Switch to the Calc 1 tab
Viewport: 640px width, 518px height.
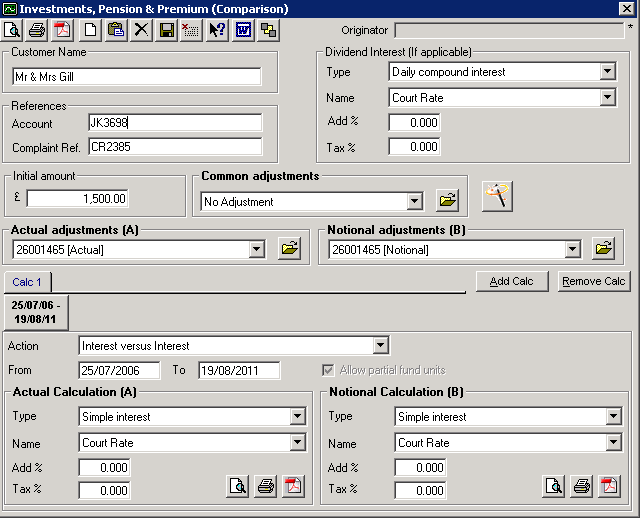[27, 282]
